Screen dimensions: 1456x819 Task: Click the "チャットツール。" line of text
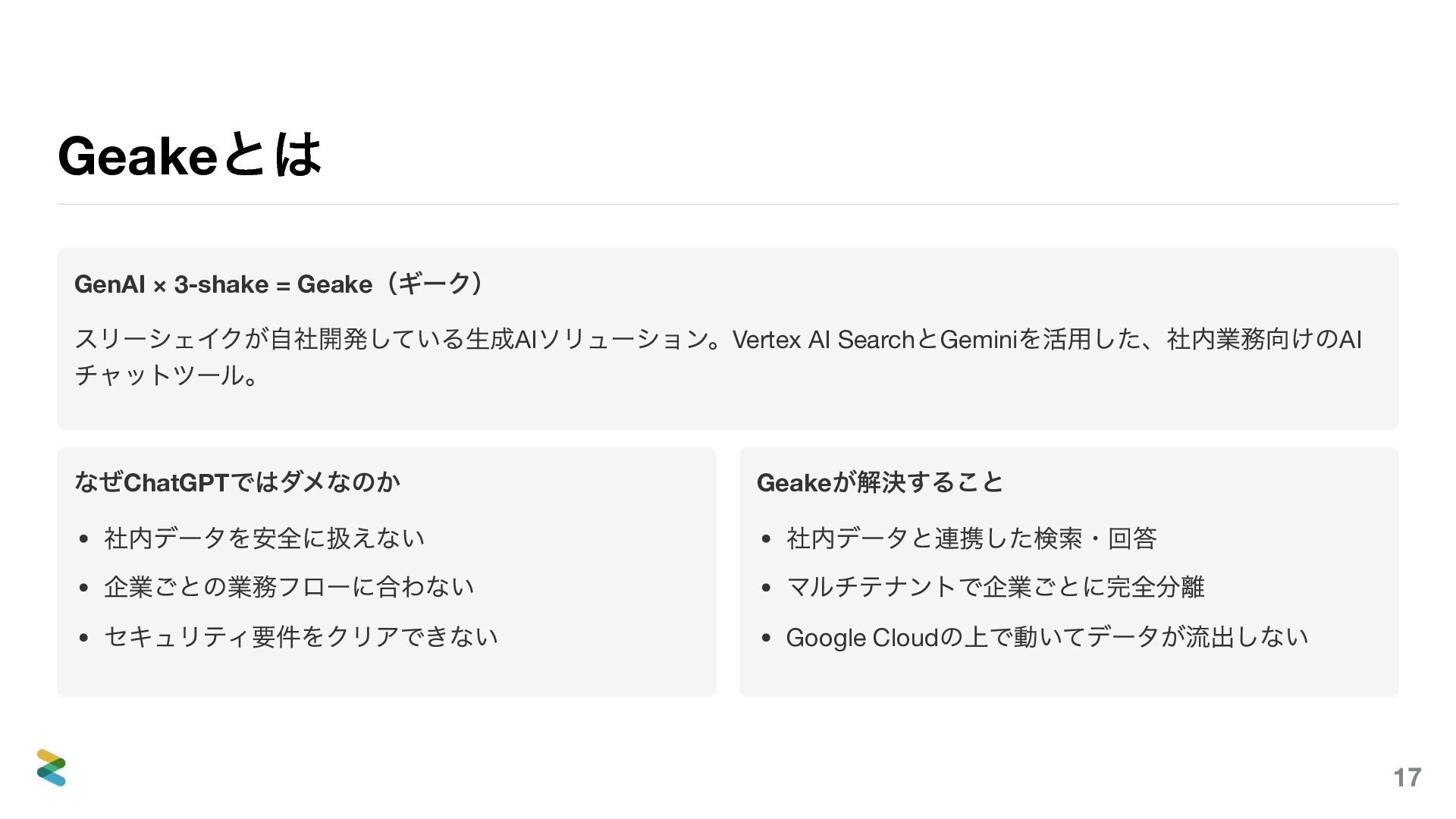coord(167,375)
